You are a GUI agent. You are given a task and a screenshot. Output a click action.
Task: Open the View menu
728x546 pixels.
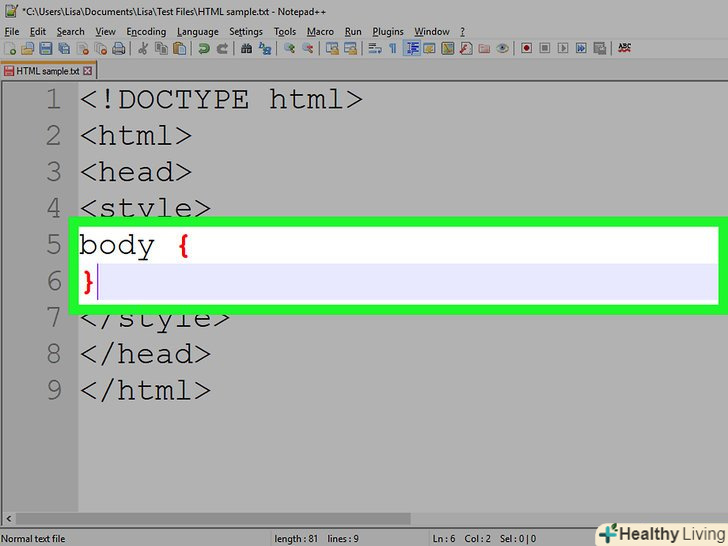click(105, 32)
